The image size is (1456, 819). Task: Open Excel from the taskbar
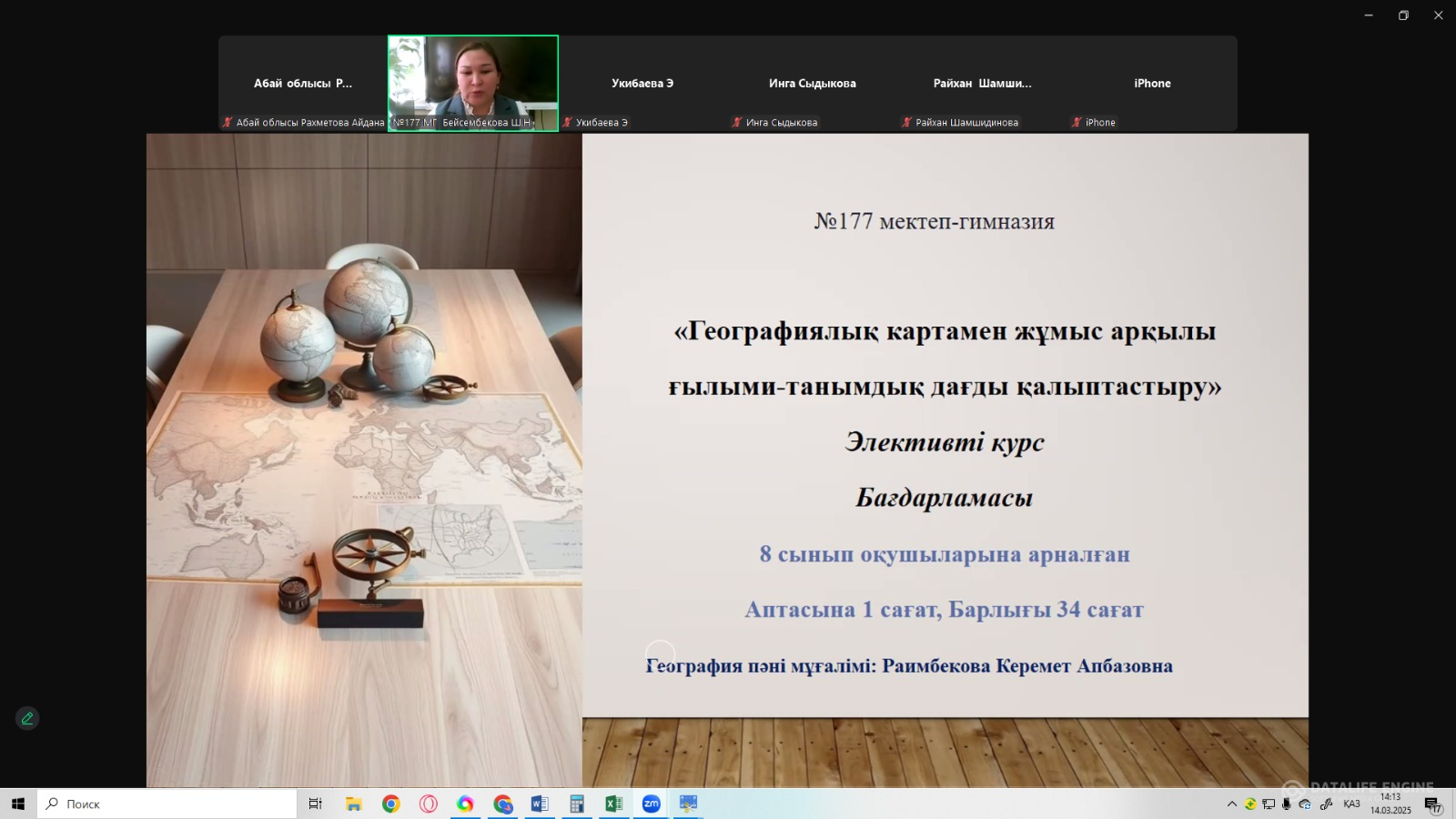pos(613,804)
